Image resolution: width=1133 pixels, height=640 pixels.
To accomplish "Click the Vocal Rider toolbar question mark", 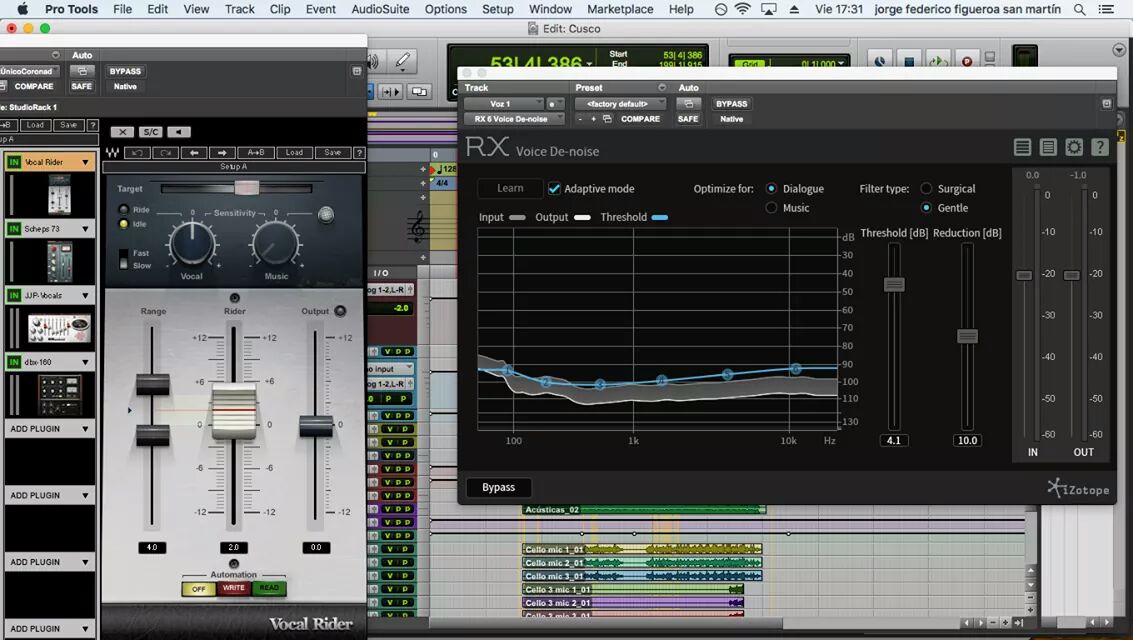I will tap(359, 152).
